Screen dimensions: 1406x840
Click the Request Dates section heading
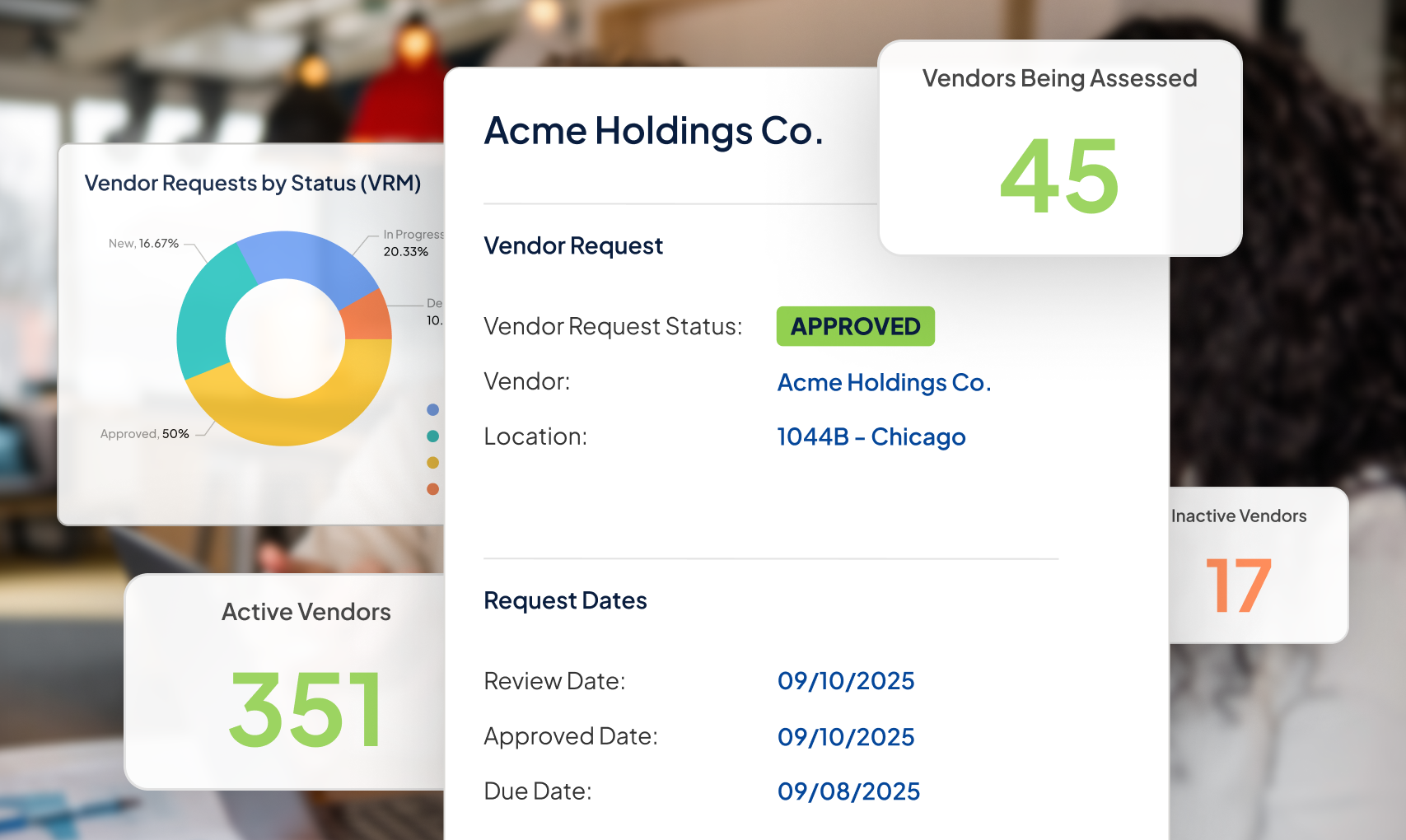(x=565, y=600)
